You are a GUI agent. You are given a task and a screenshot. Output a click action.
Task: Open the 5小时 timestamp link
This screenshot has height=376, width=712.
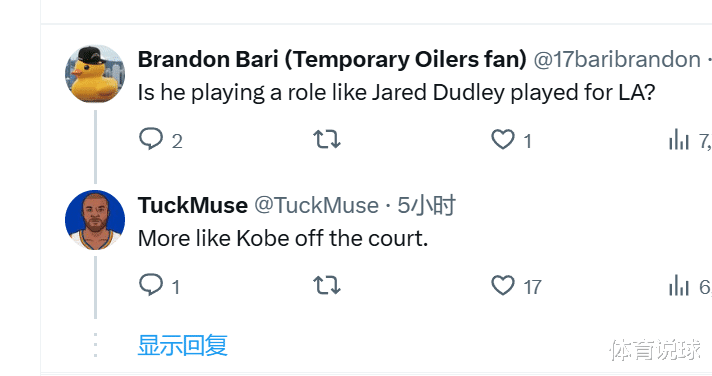coord(426,205)
